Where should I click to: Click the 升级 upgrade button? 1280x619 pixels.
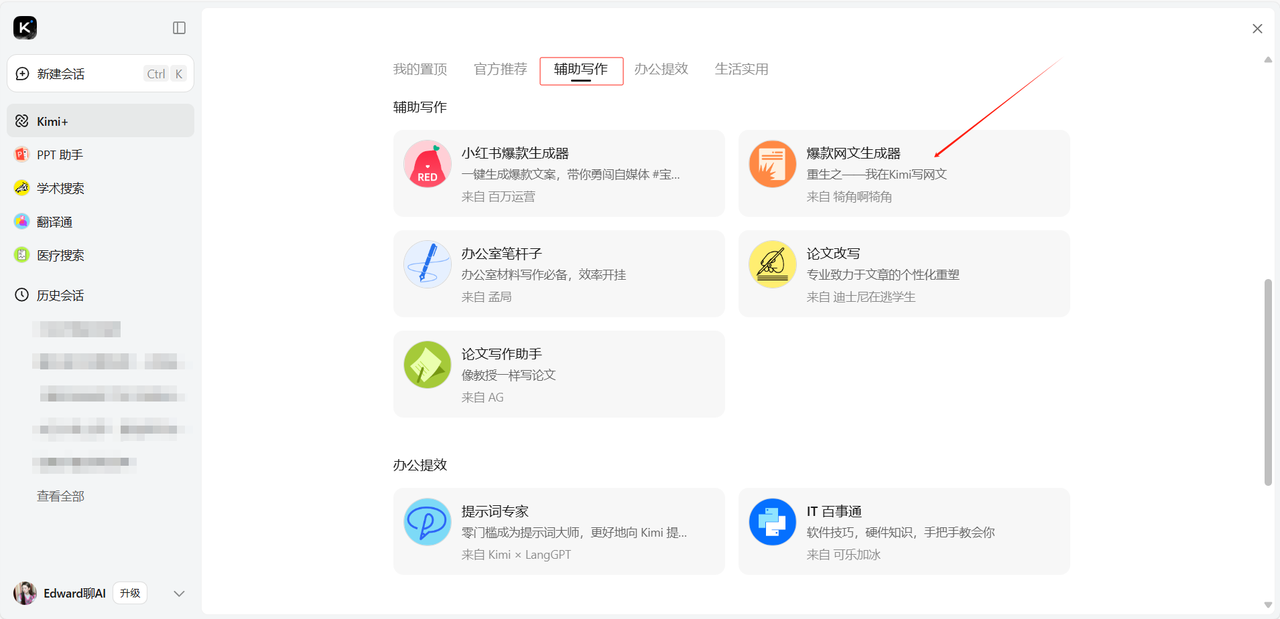tap(130, 593)
